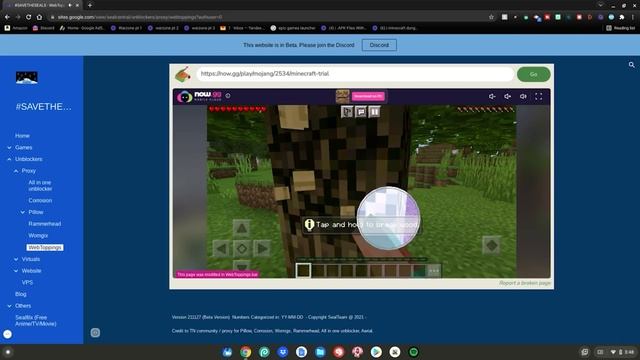Select the first hotbar slot
This screenshot has width=640, height=360.
303,270
